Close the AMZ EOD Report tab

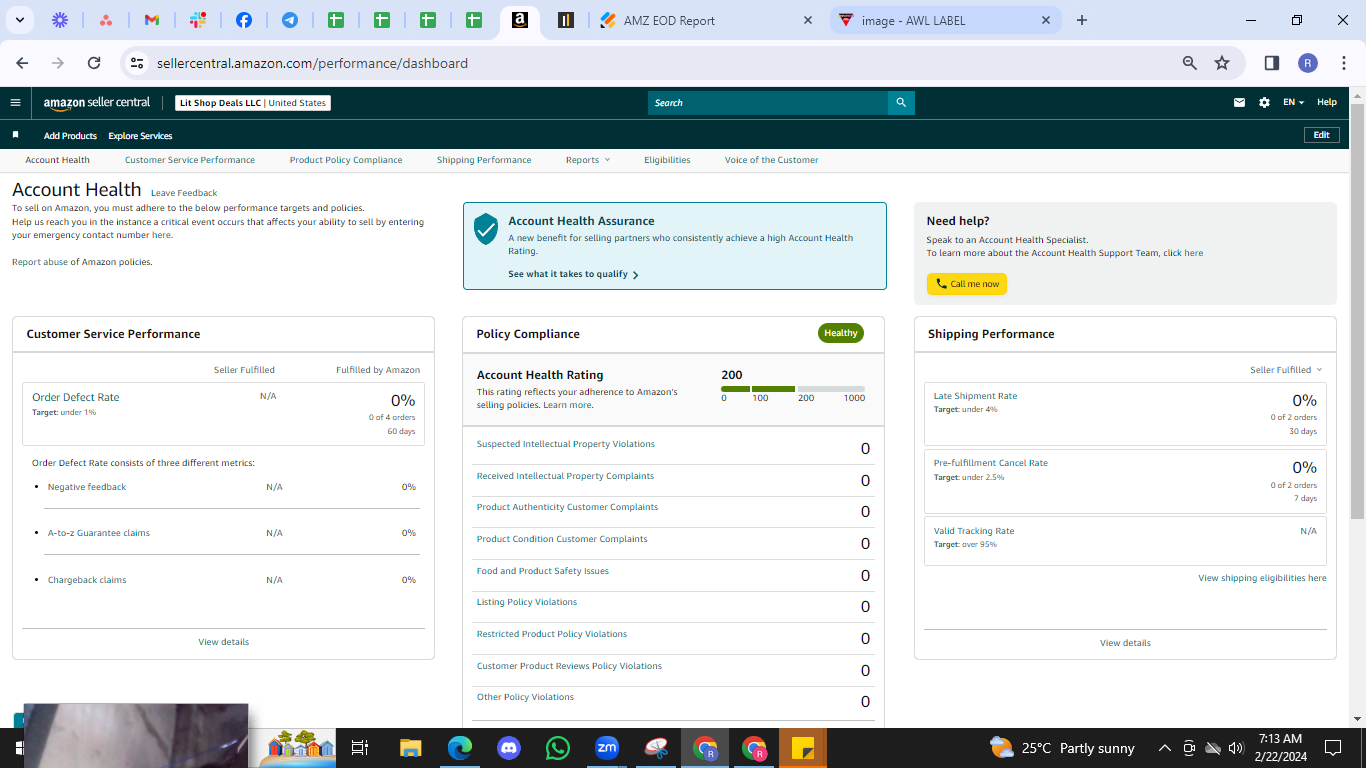tap(808, 20)
